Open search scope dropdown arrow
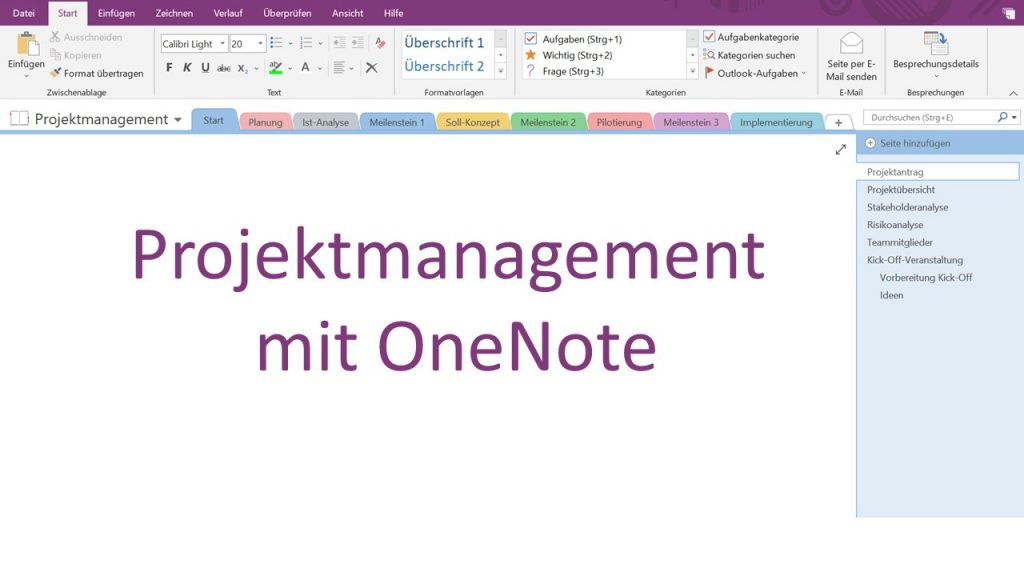Viewport: 1024px width, 576px height. coord(1014,118)
